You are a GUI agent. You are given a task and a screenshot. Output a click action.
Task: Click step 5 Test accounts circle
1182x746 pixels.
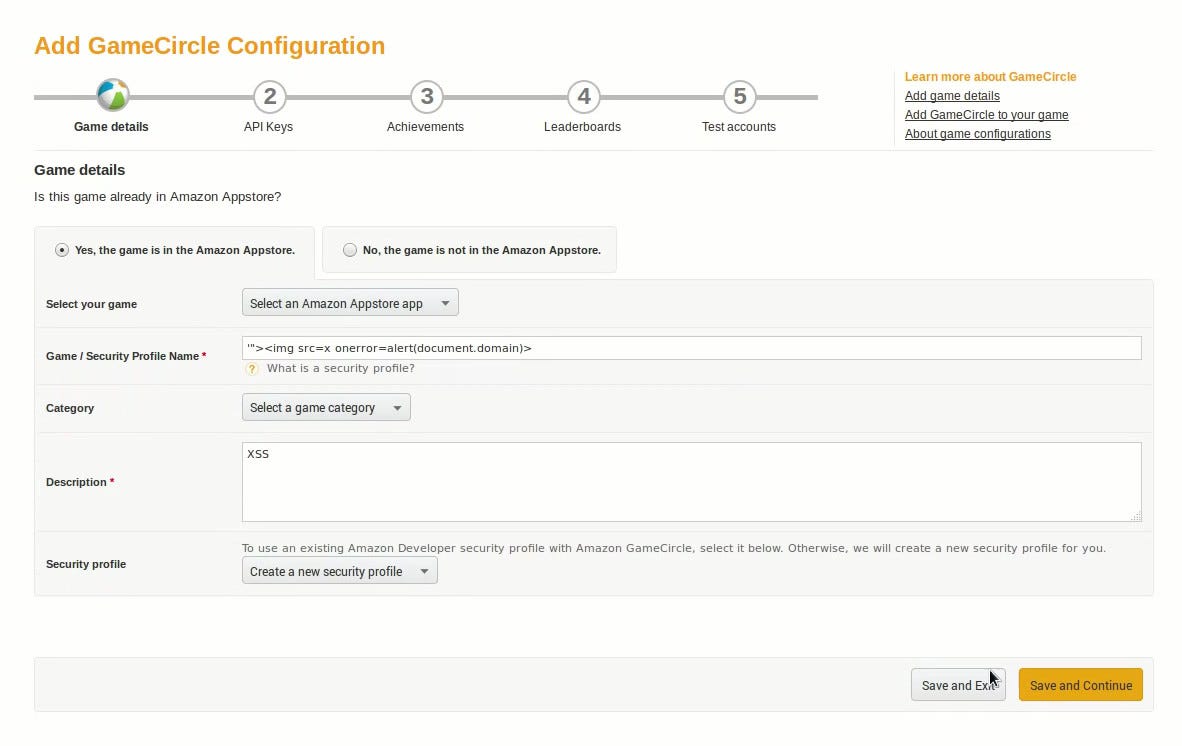click(739, 97)
